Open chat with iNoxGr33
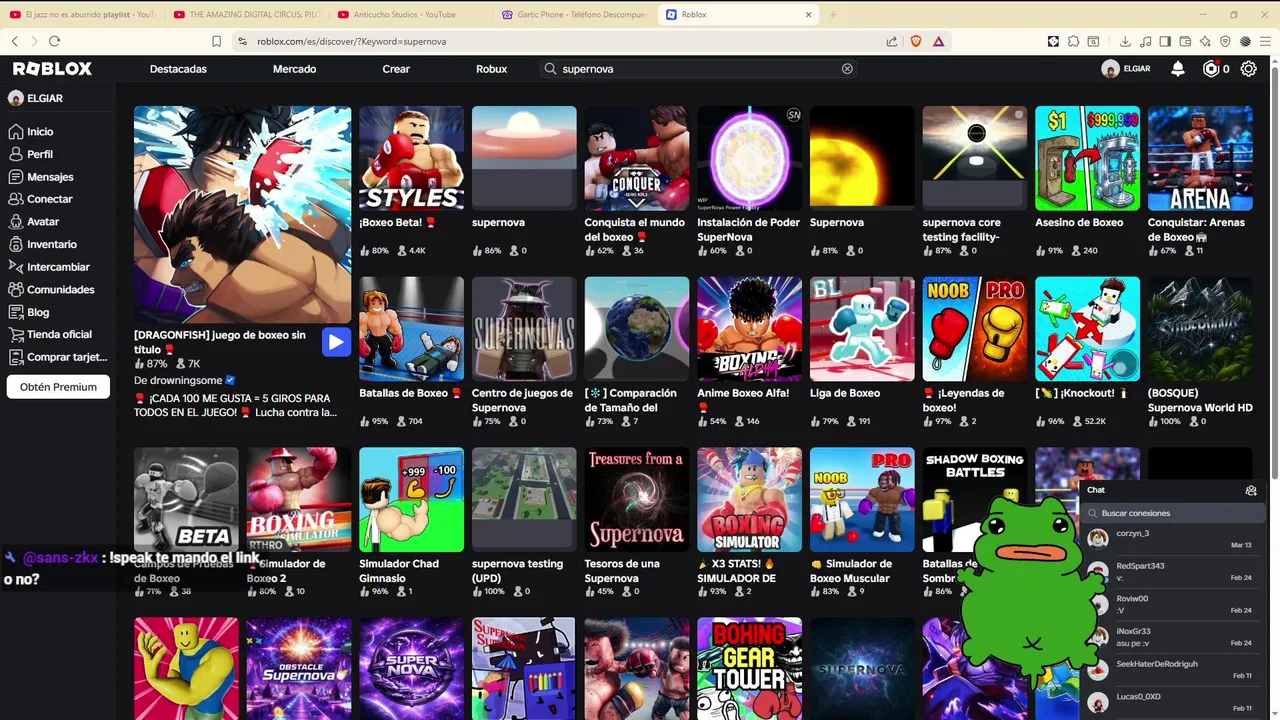1280x720 pixels. pyautogui.click(x=1172, y=637)
